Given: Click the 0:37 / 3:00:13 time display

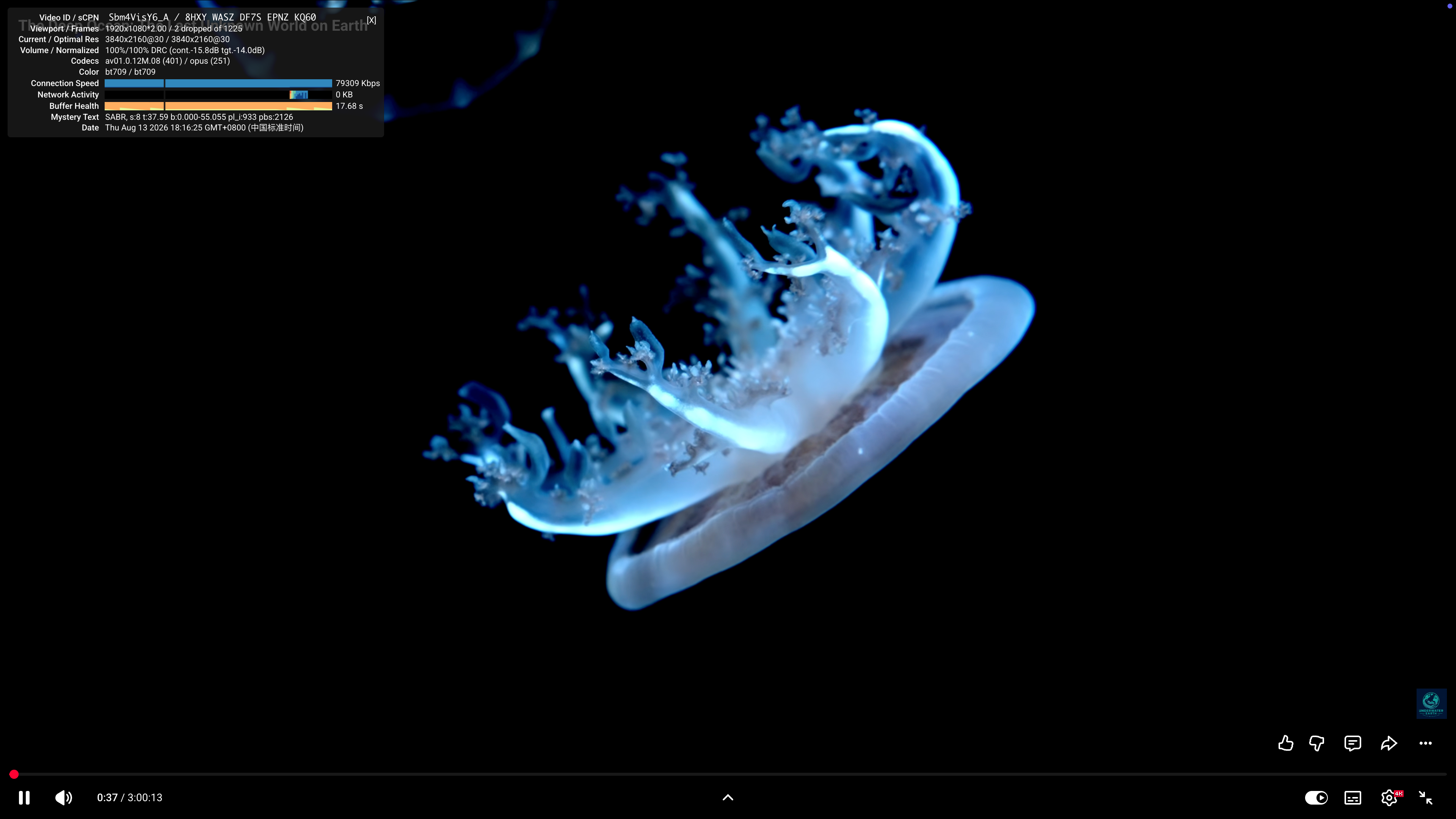Looking at the screenshot, I should (x=129, y=797).
